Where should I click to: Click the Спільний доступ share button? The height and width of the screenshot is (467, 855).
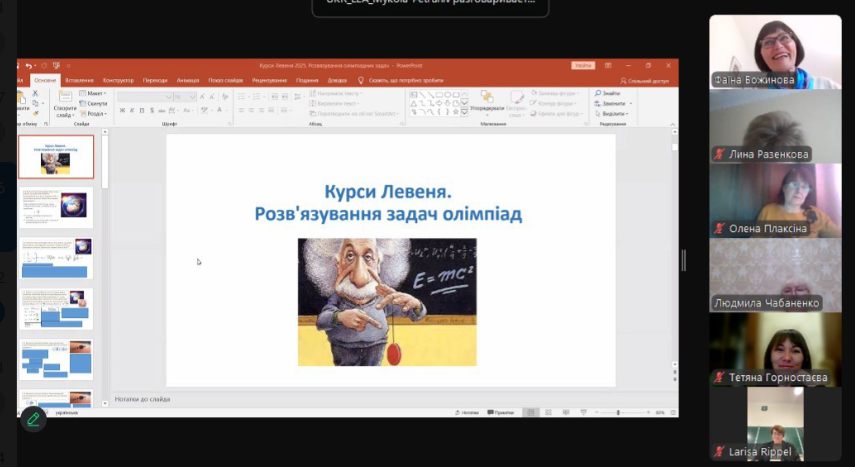645,80
